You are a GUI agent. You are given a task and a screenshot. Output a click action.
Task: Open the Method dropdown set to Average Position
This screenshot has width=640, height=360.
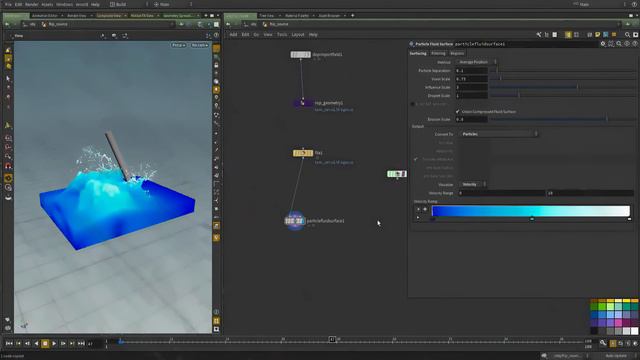[477, 62]
